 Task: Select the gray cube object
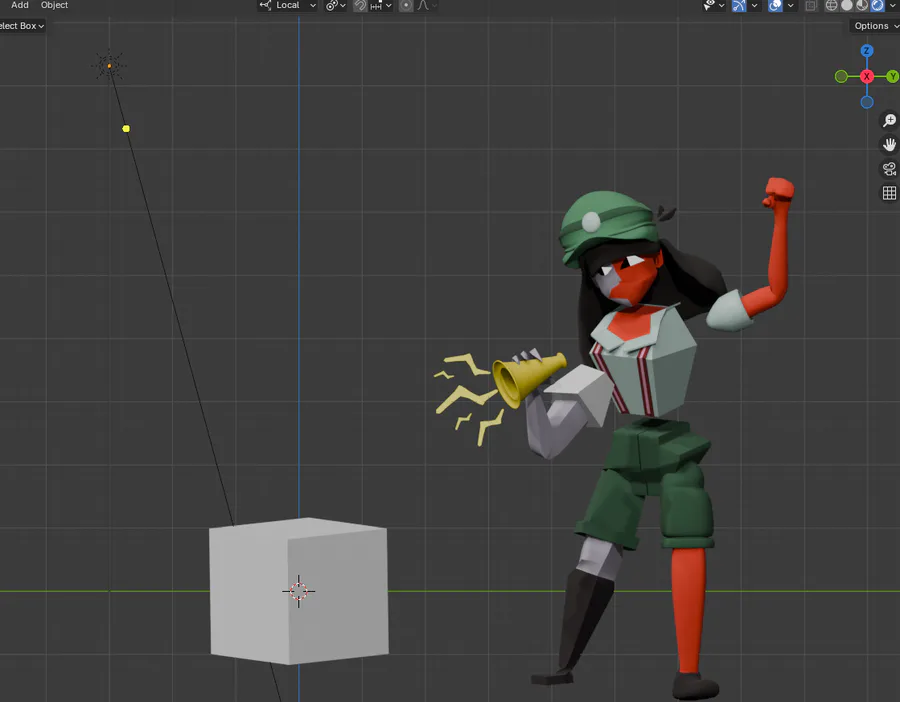[298, 591]
